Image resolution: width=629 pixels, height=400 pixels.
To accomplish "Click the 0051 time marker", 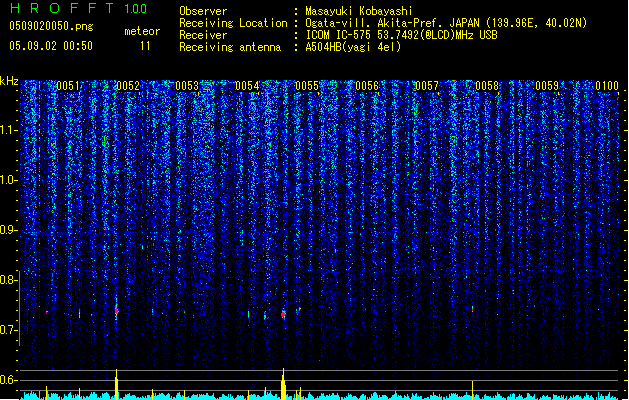I will (x=68, y=86).
